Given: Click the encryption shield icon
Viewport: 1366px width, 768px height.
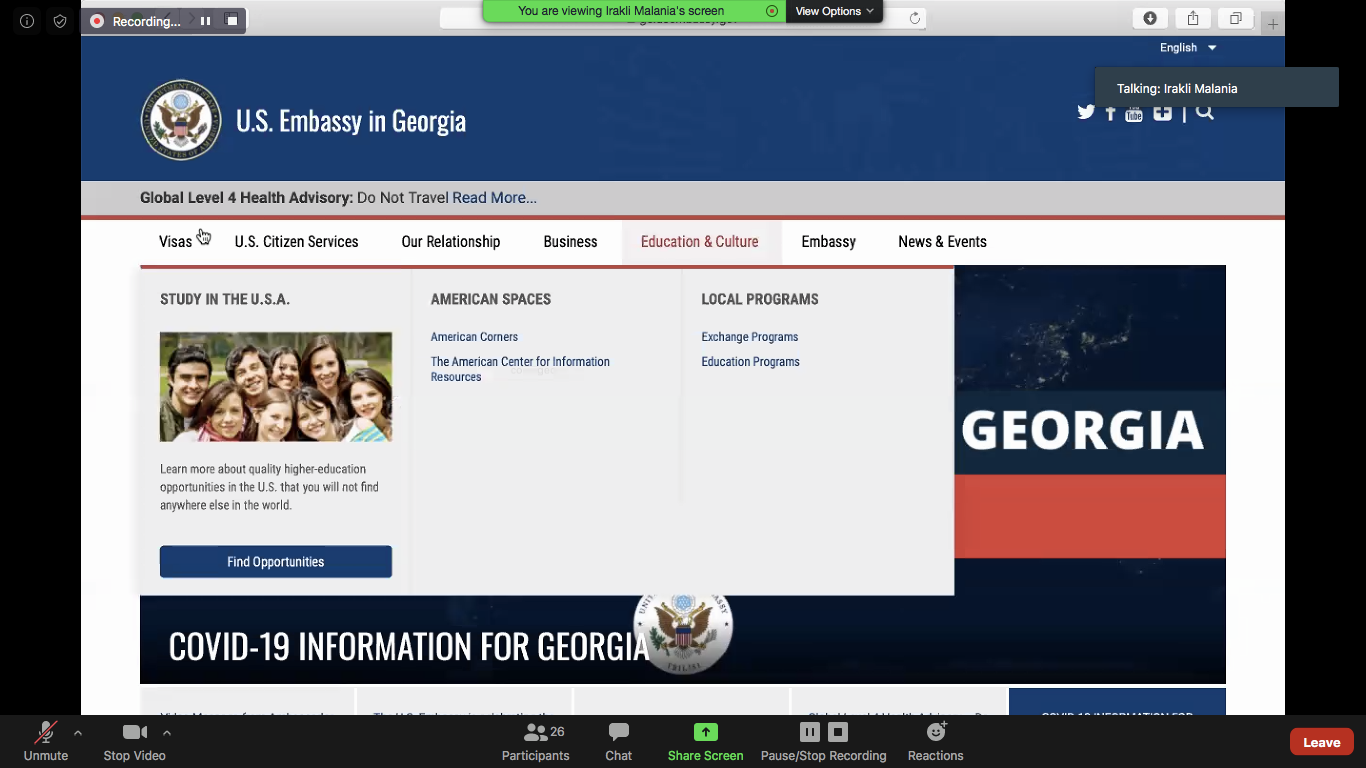Looking at the screenshot, I should (x=60, y=21).
